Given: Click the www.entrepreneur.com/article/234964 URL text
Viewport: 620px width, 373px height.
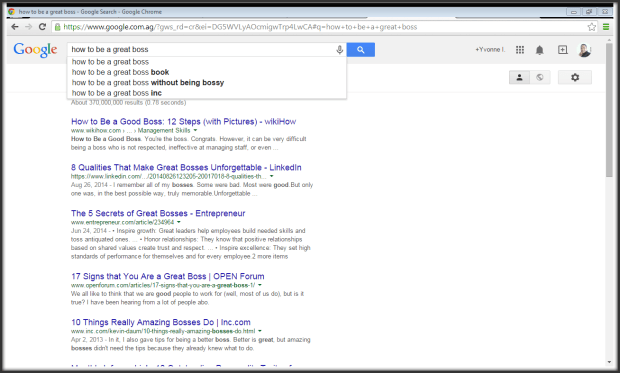Looking at the screenshot, I should (x=123, y=222).
